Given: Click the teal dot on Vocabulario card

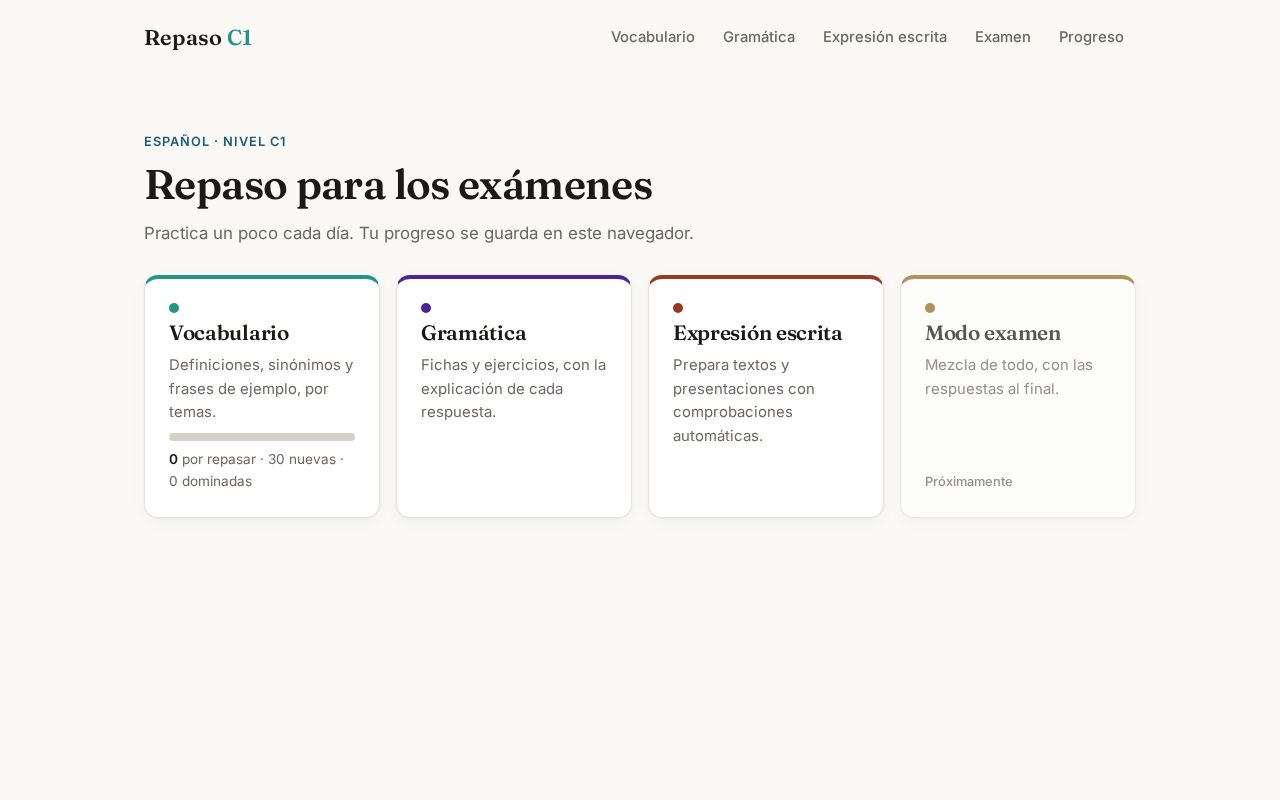Looking at the screenshot, I should (174, 308).
